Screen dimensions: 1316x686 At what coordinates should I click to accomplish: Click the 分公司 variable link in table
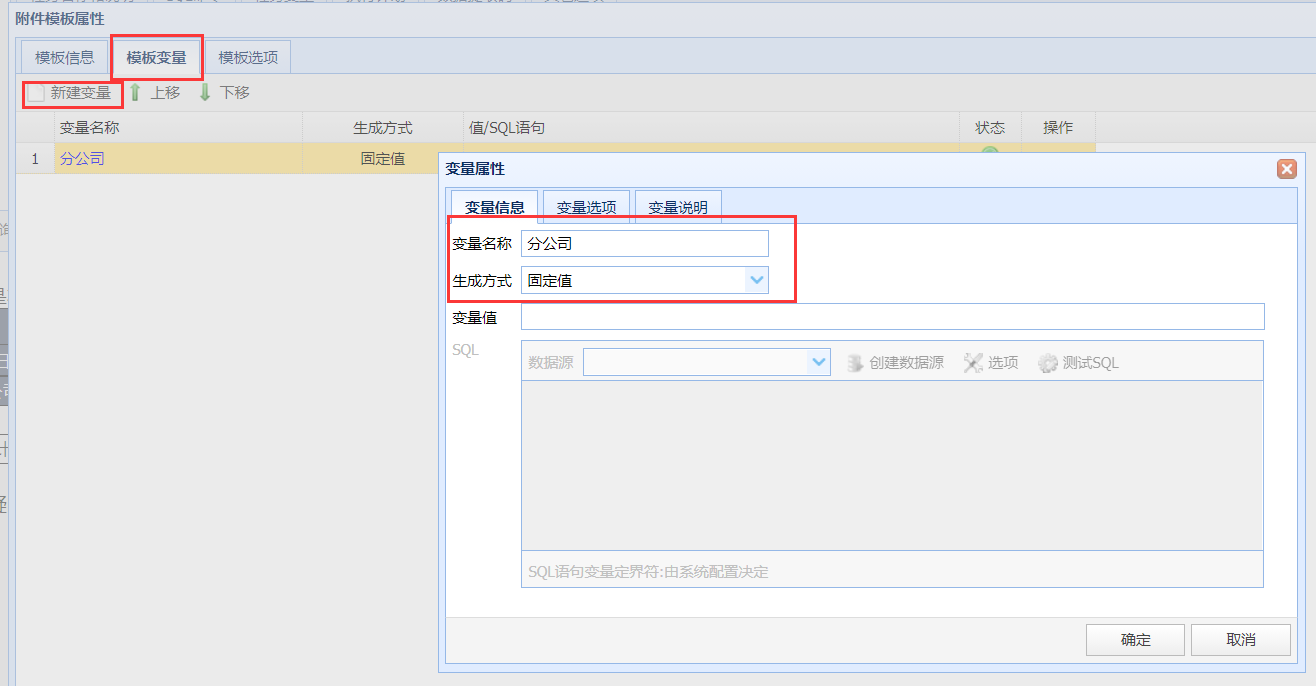(x=82, y=158)
